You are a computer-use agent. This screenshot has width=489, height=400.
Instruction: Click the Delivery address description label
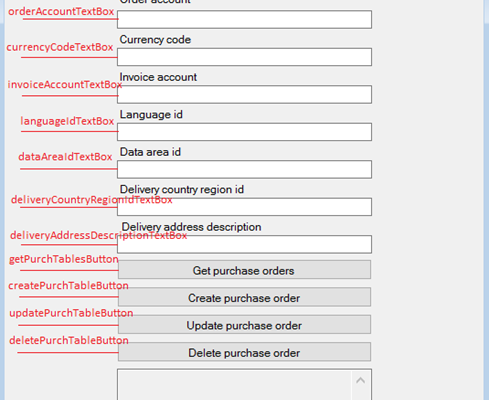point(191,227)
